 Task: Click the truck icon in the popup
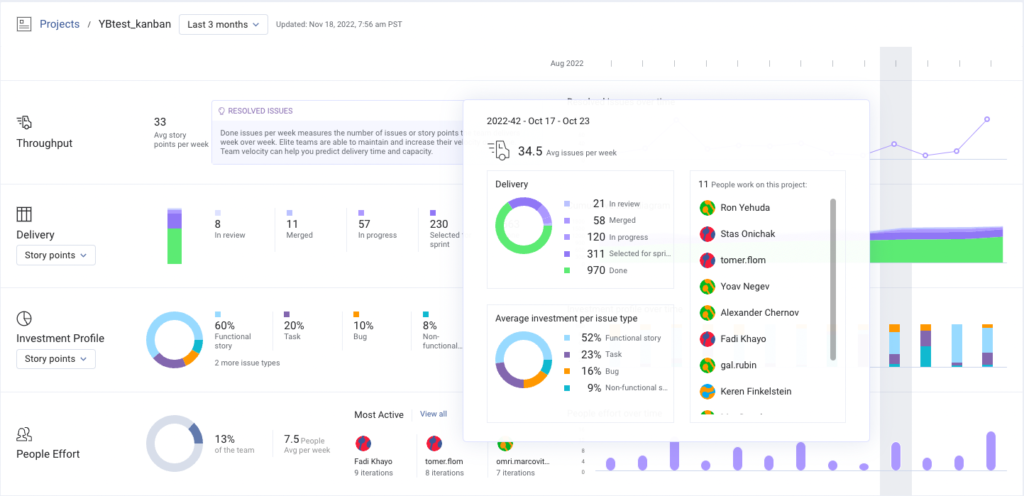pyautogui.click(x=499, y=151)
